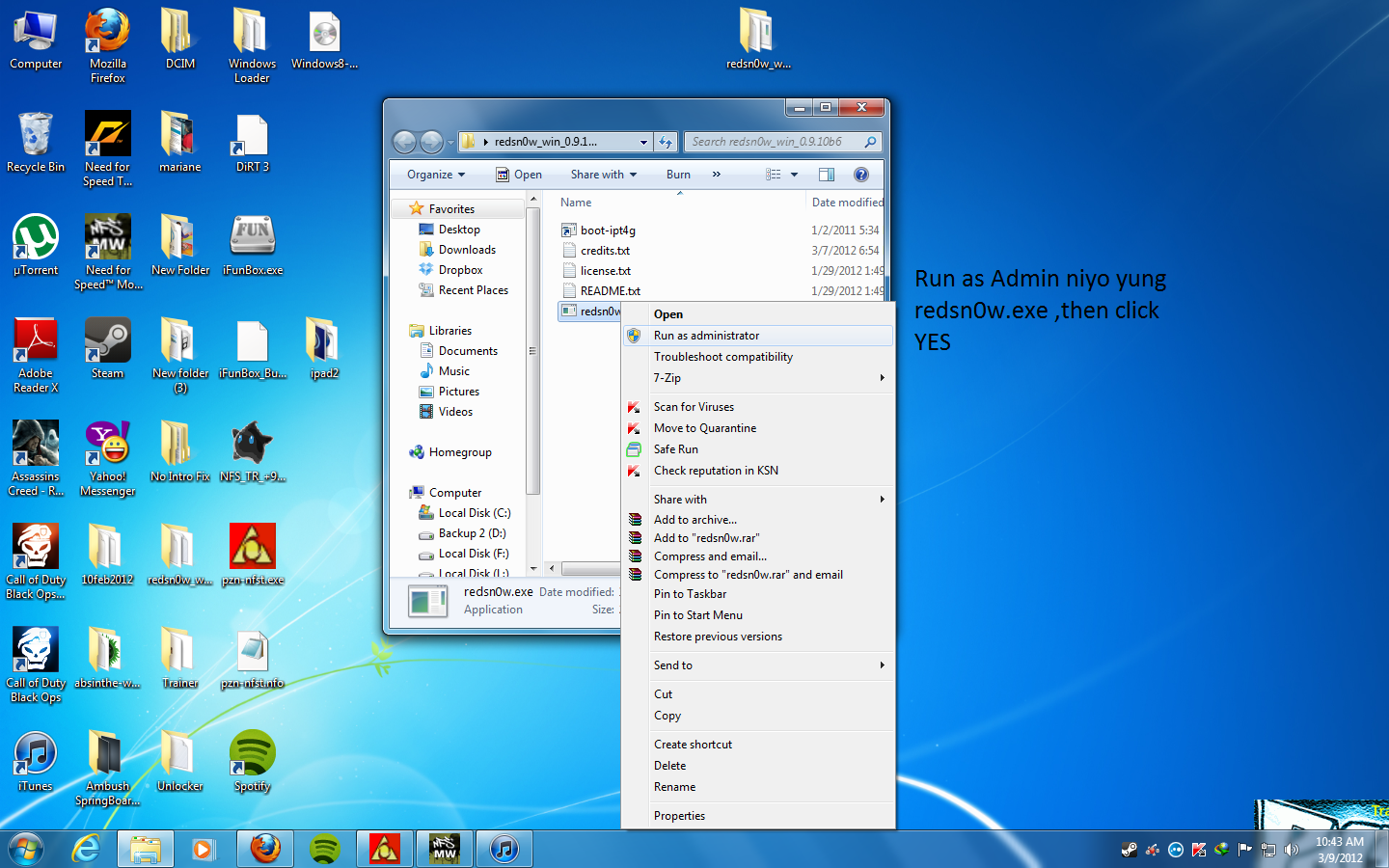Select the Windows Loader desktop folder

[x=252, y=45]
